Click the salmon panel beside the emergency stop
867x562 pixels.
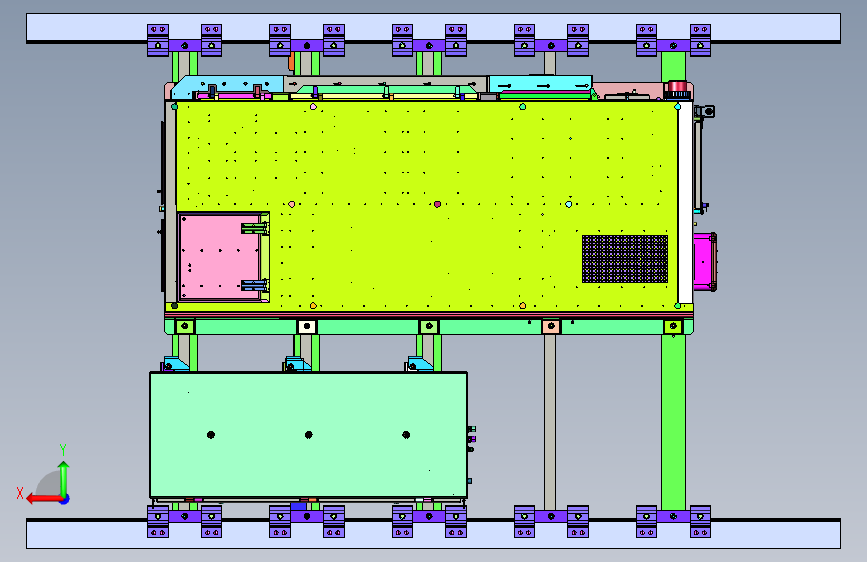pos(628,89)
